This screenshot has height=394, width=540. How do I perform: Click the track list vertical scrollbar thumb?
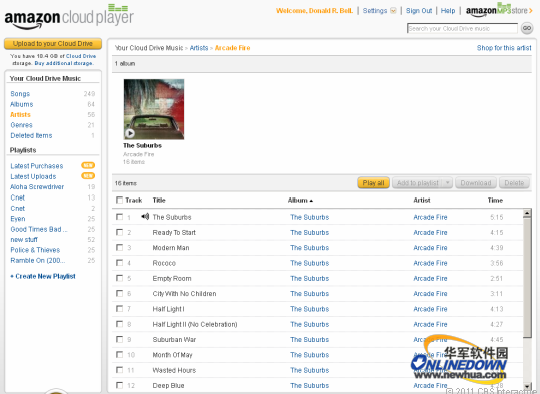point(527,278)
